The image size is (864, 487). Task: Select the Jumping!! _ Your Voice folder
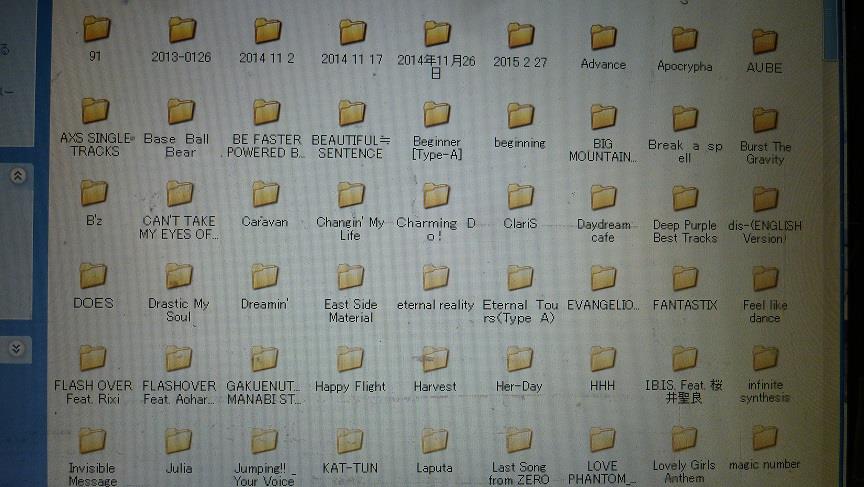264,441
